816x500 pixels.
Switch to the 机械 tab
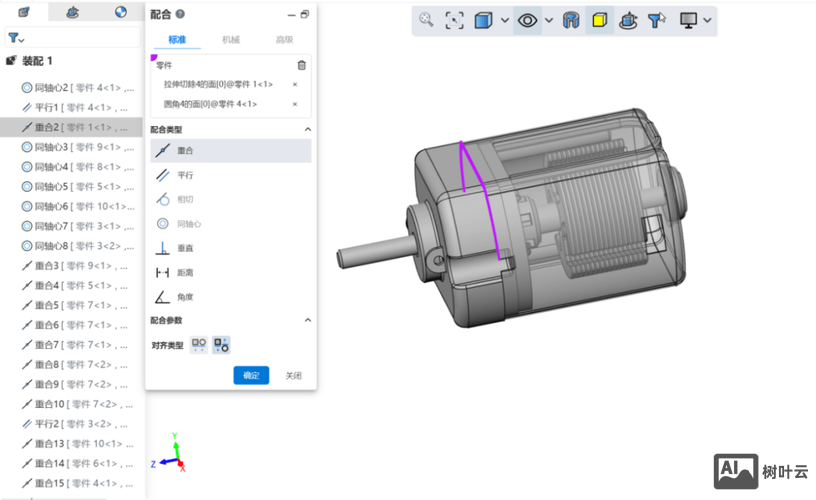231,40
